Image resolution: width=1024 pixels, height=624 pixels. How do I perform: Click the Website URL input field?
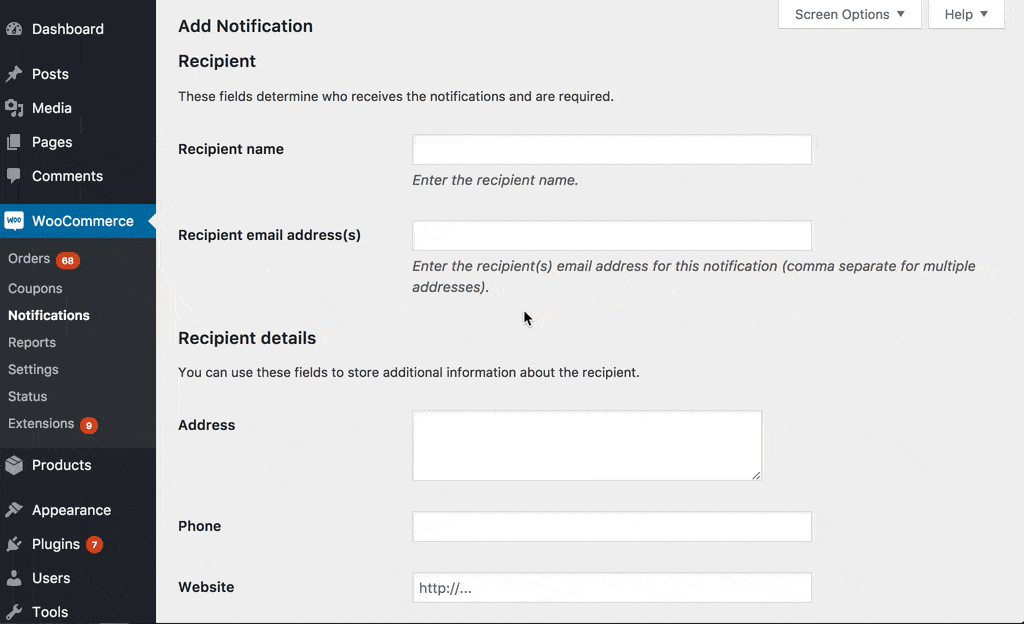[x=612, y=587]
